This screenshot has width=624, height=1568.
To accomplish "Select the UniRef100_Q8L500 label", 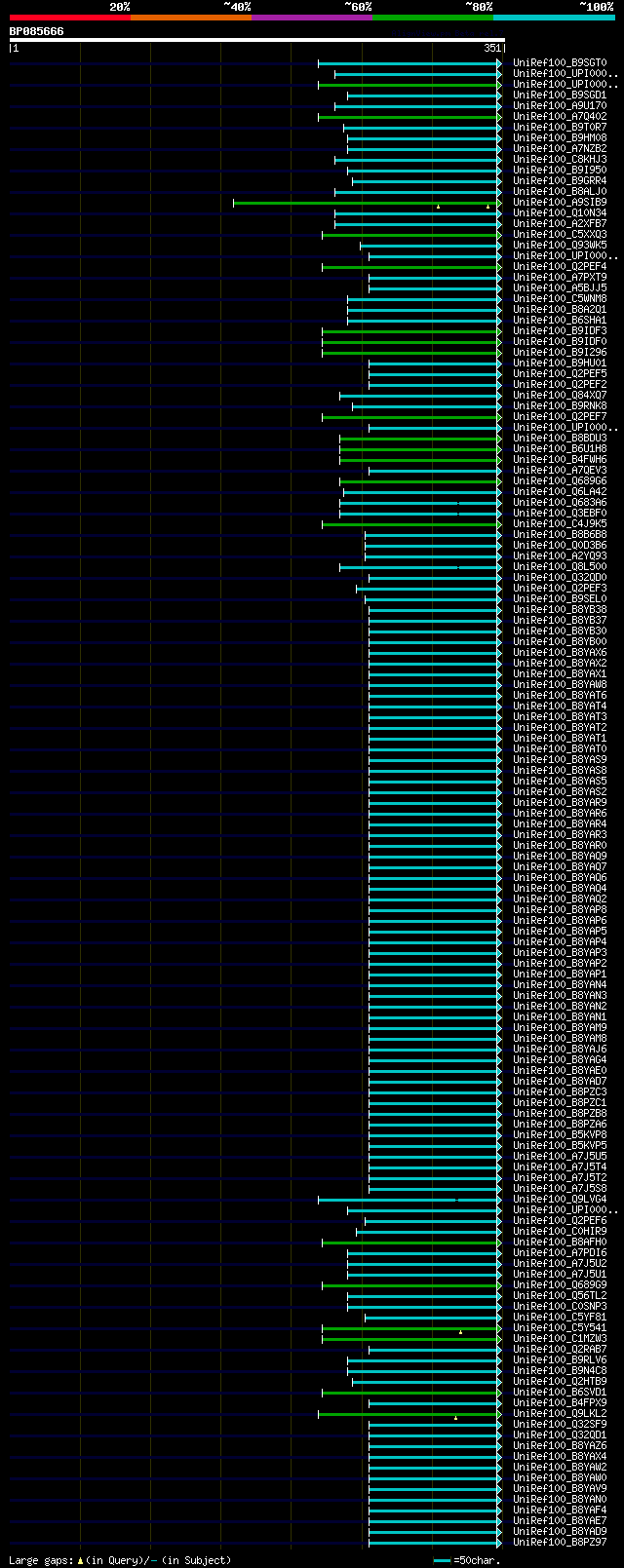I will (x=560, y=567).
